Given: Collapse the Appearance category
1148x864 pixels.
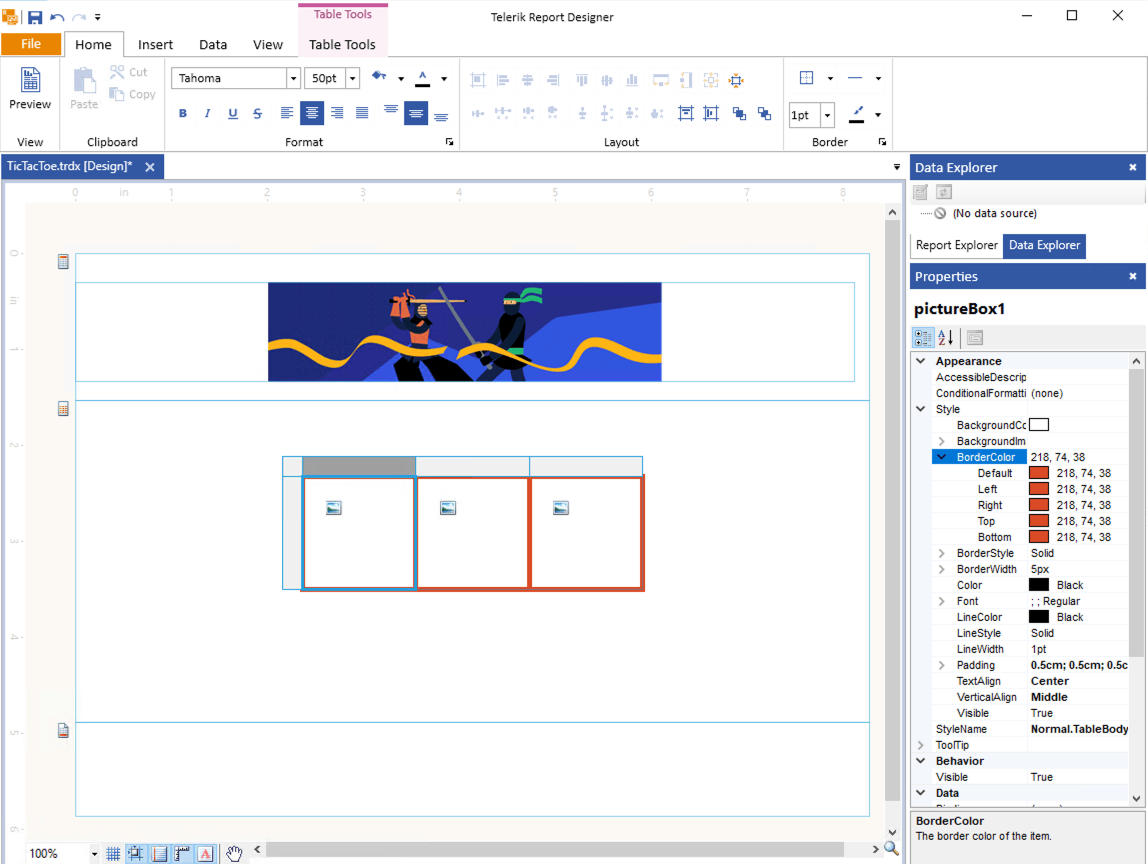Looking at the screenshot, I should tap(921, 361).
